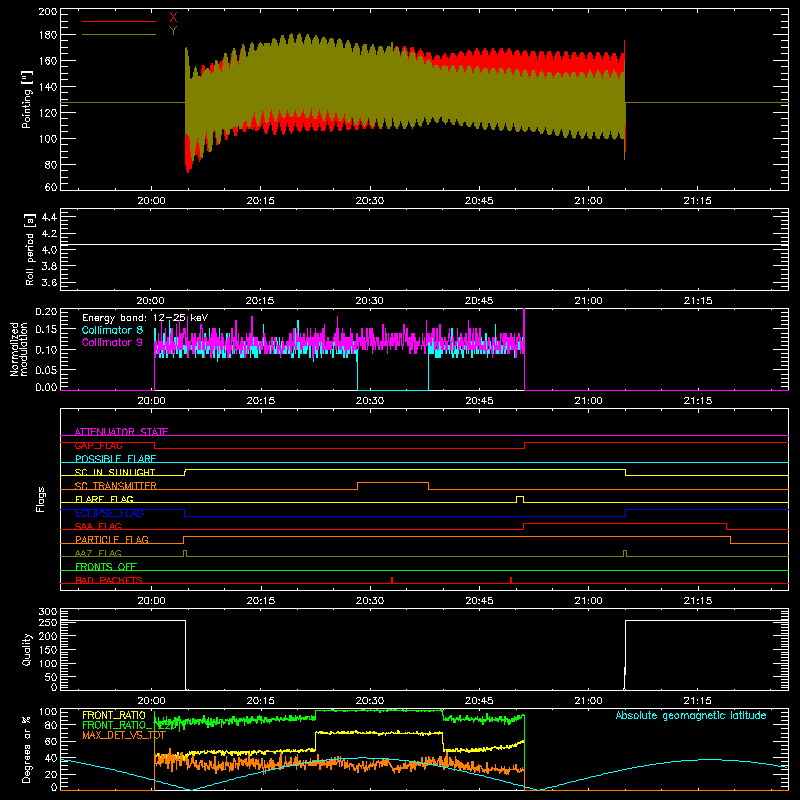Click the 300 value on Quality axis
The height and width of the screenshot is (800, 800).
(x=48, y=612)
